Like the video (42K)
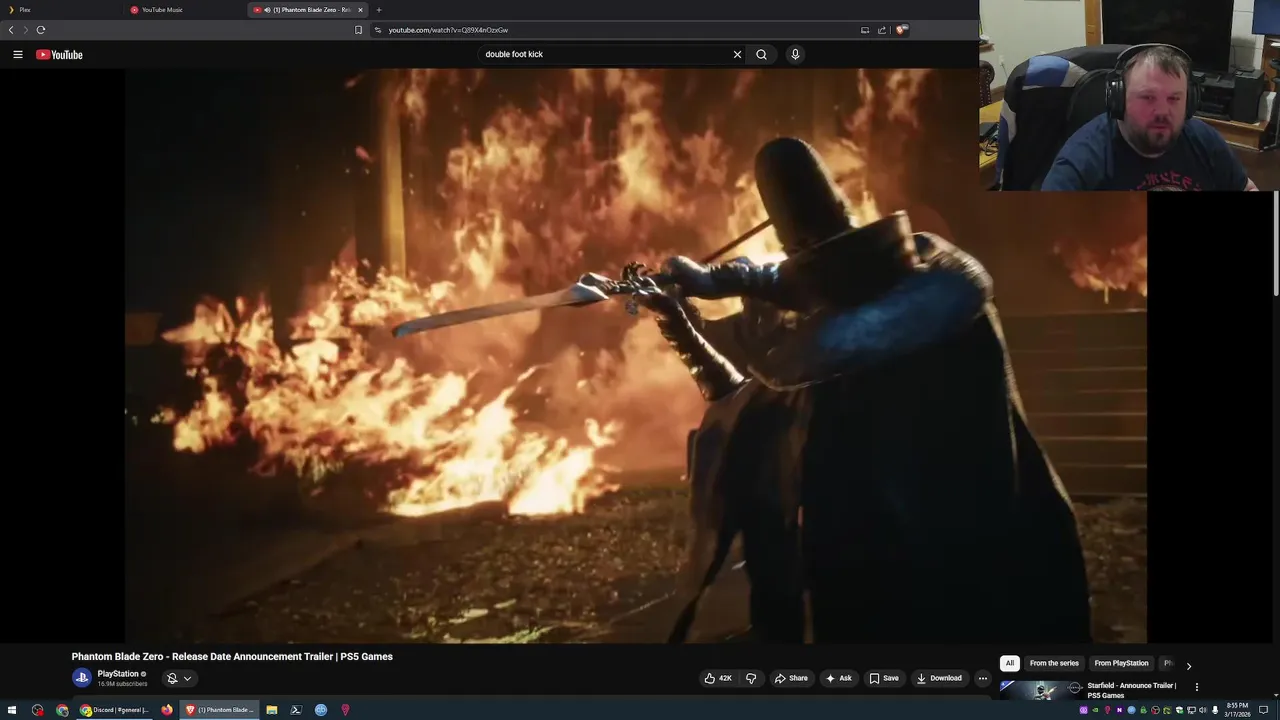The image size is (1280, 720). [x=718, y=678]
